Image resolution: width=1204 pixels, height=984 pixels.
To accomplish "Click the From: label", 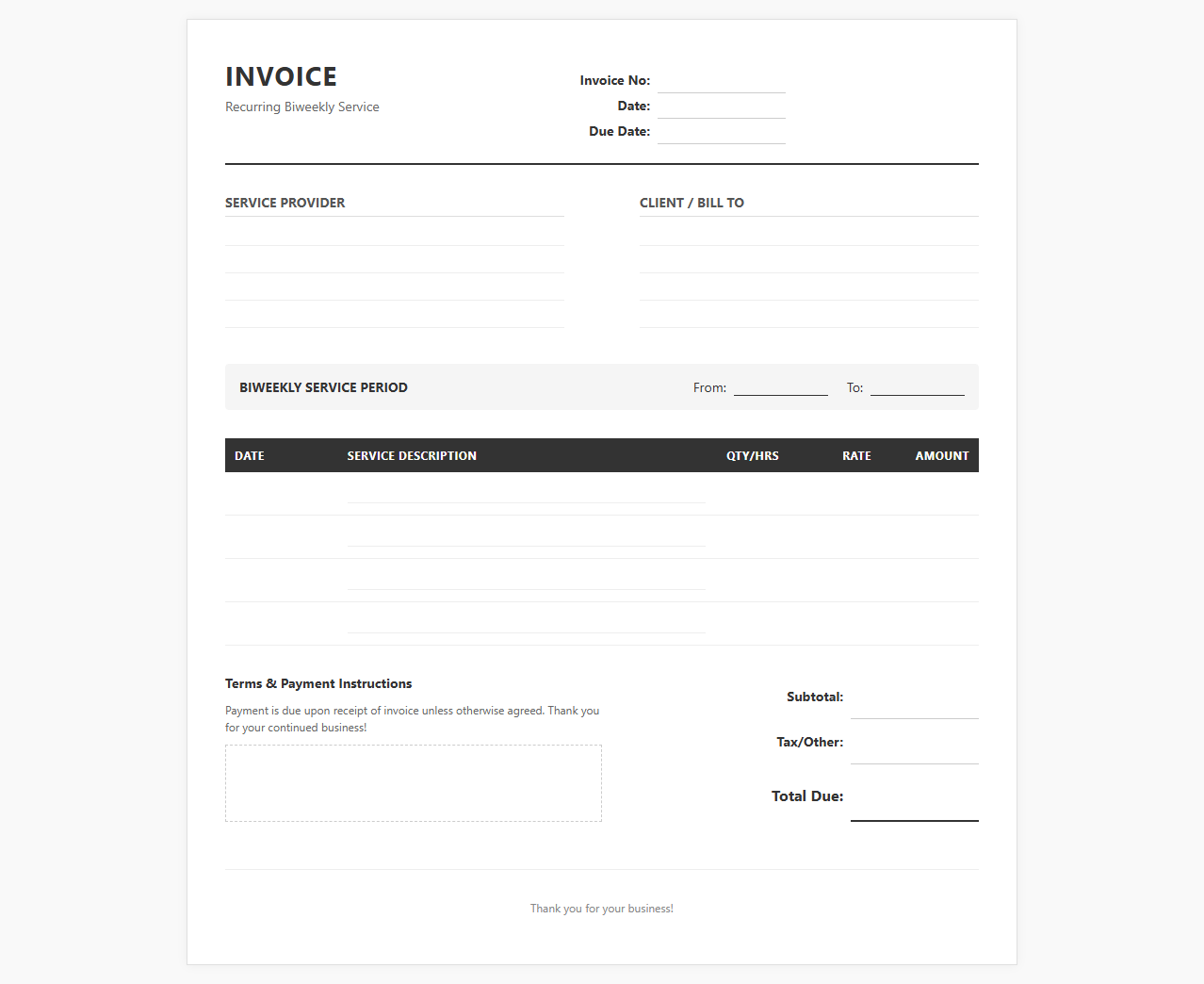I will [709, 388].
